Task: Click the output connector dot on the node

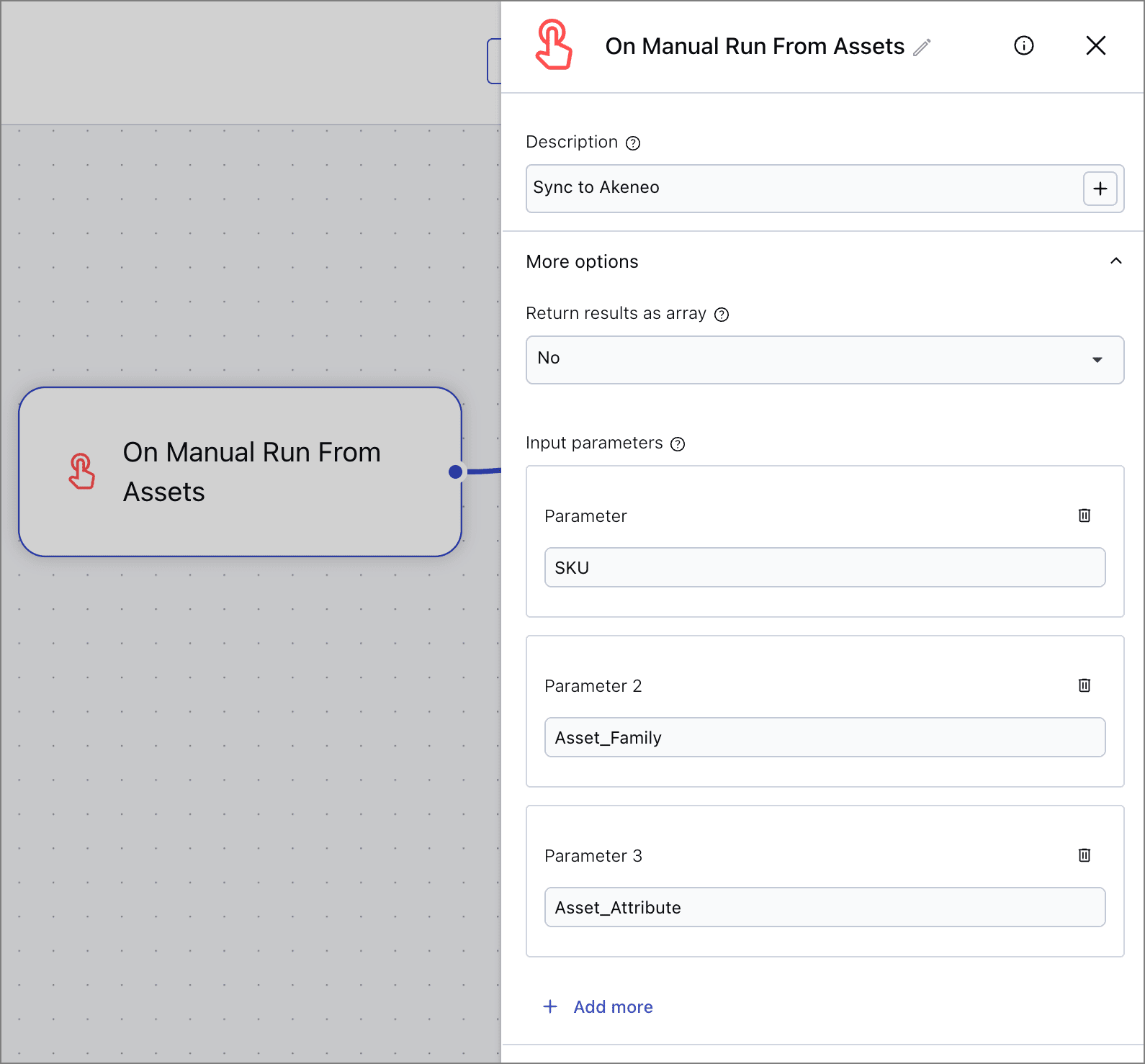Action: coord(455,472)
